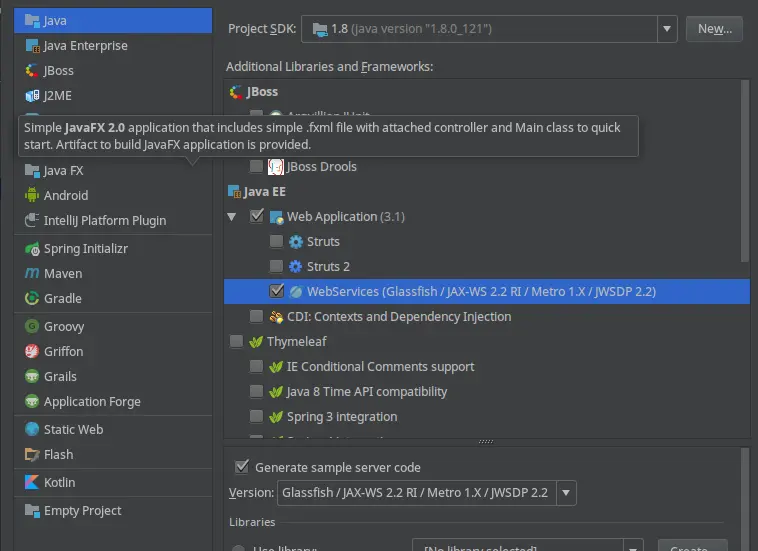Click the JBoss Drools icon
This screenshot has width=758, height=551.
point(276,167)
